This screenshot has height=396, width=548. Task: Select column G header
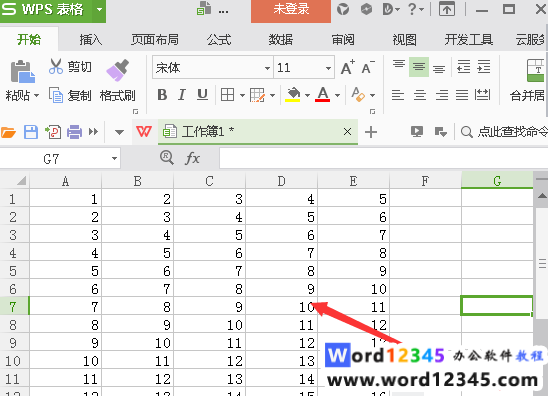(x=497, y=180)
